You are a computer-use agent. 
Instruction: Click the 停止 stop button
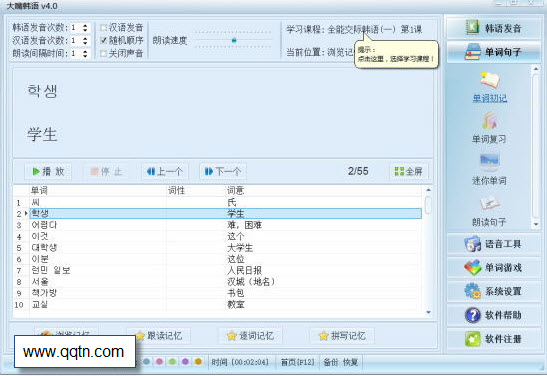pyautogui.click(x=106, y=171)
